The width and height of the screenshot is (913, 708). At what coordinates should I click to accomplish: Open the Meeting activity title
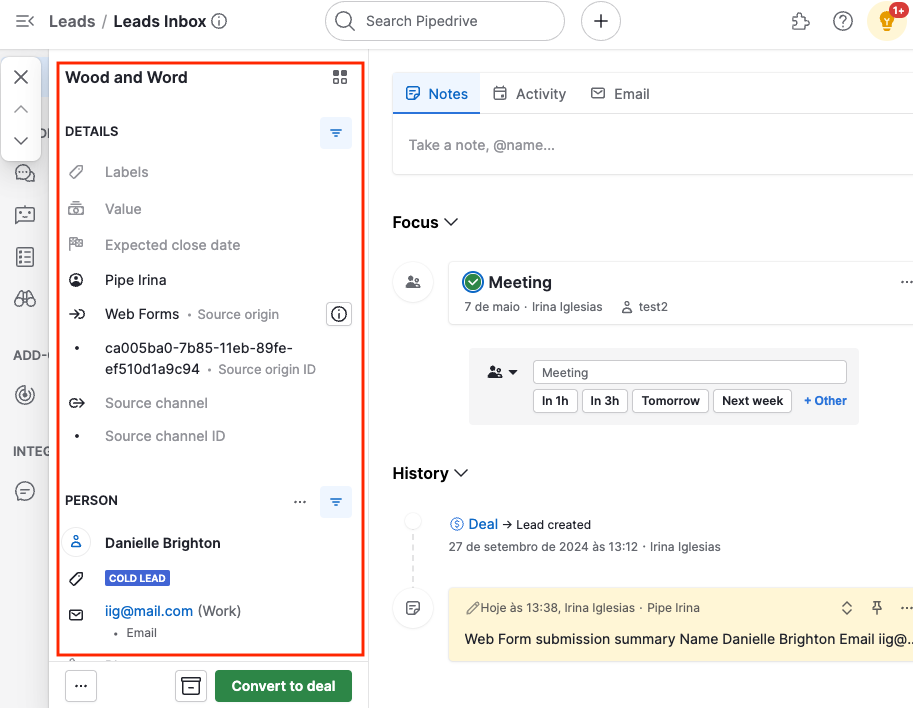520,282
